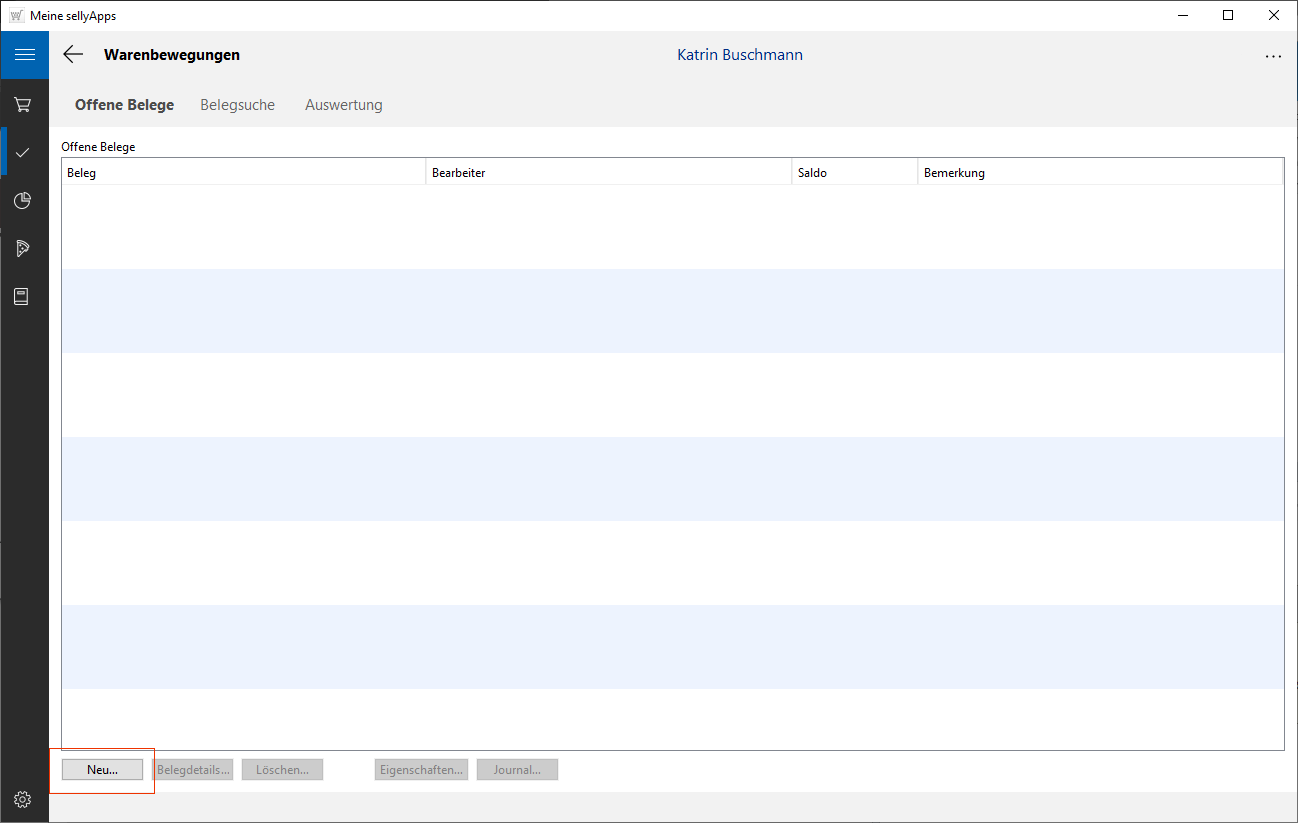
Task: Click the Löschen... button
Action: tap(282, 770)
